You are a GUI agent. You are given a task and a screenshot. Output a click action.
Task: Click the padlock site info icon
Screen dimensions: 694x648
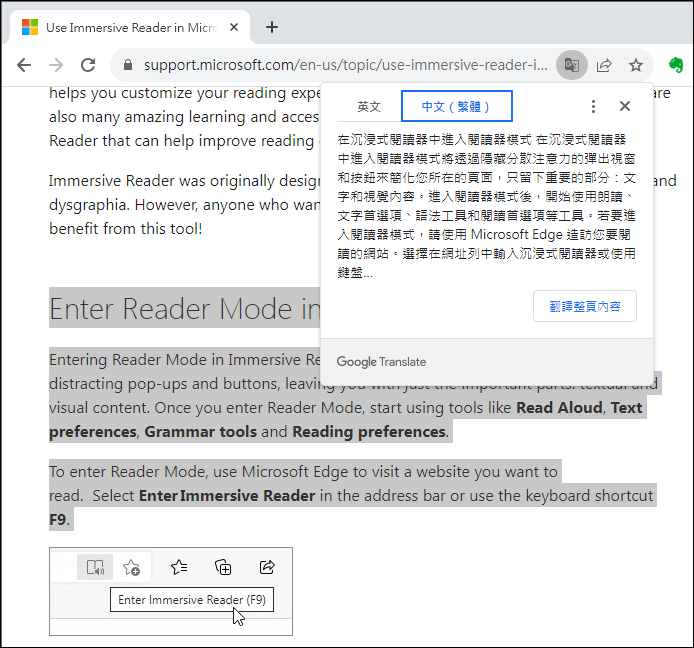pos(128,65)
